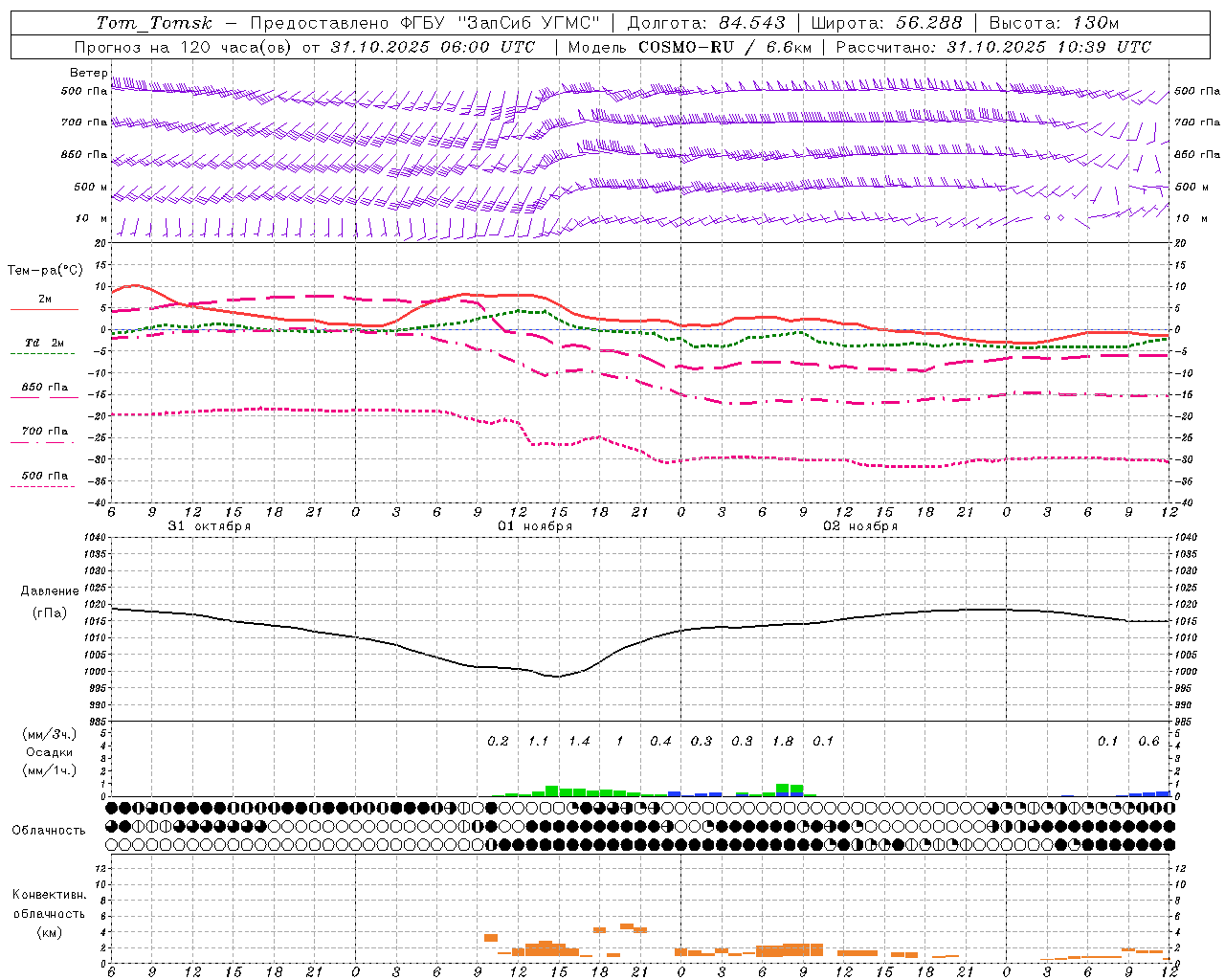Select the Высота: 130м header value
1225x980 pixels.
coord(1054,23)
